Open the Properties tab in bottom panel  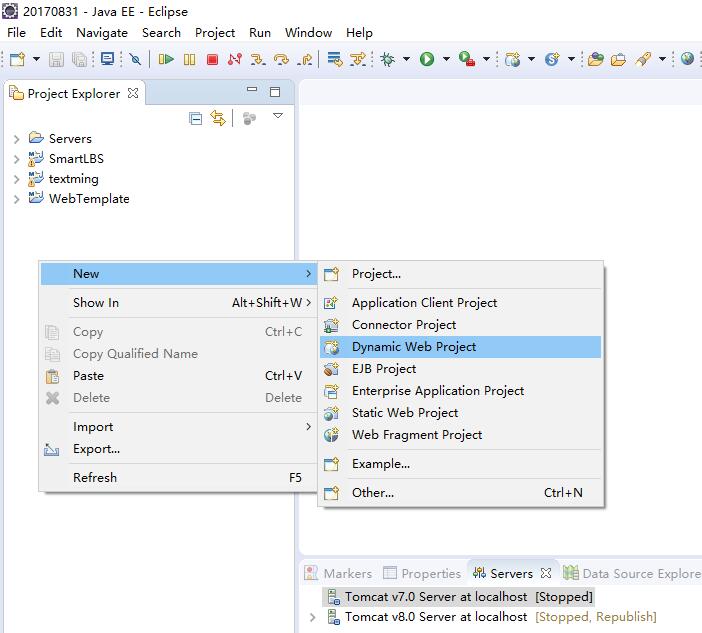[423, 573]
